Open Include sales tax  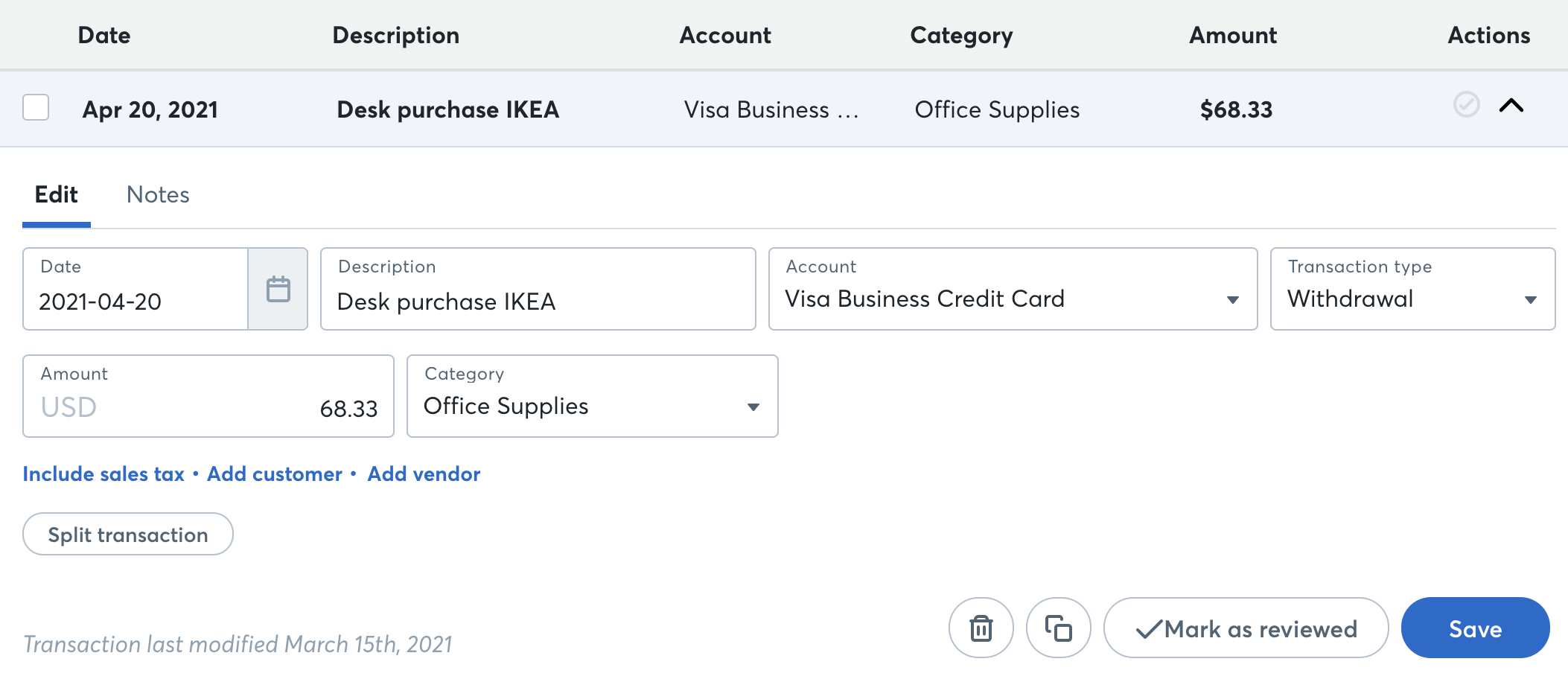(103, 474)
